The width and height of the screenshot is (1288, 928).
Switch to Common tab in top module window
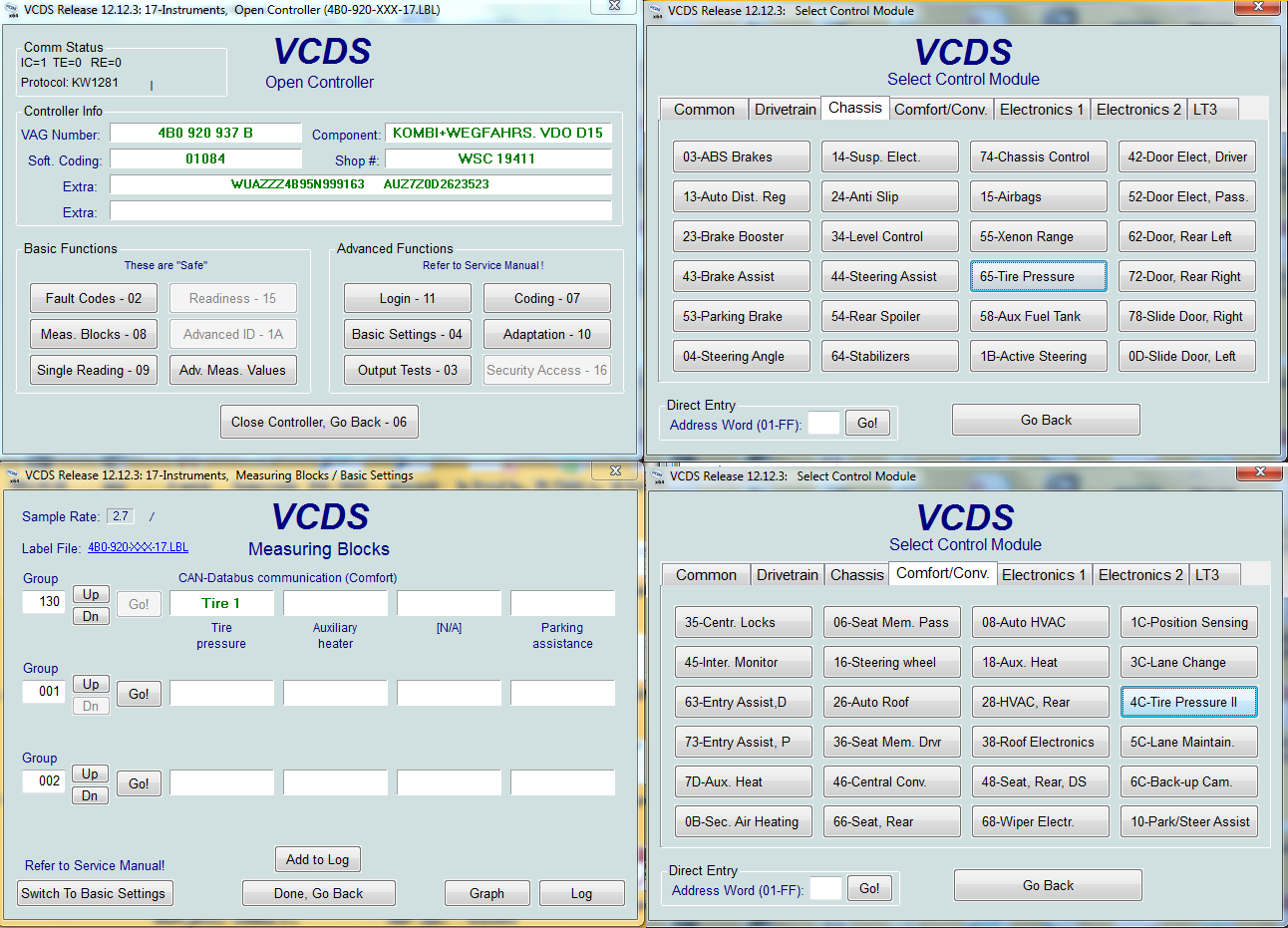coord(704,110)
